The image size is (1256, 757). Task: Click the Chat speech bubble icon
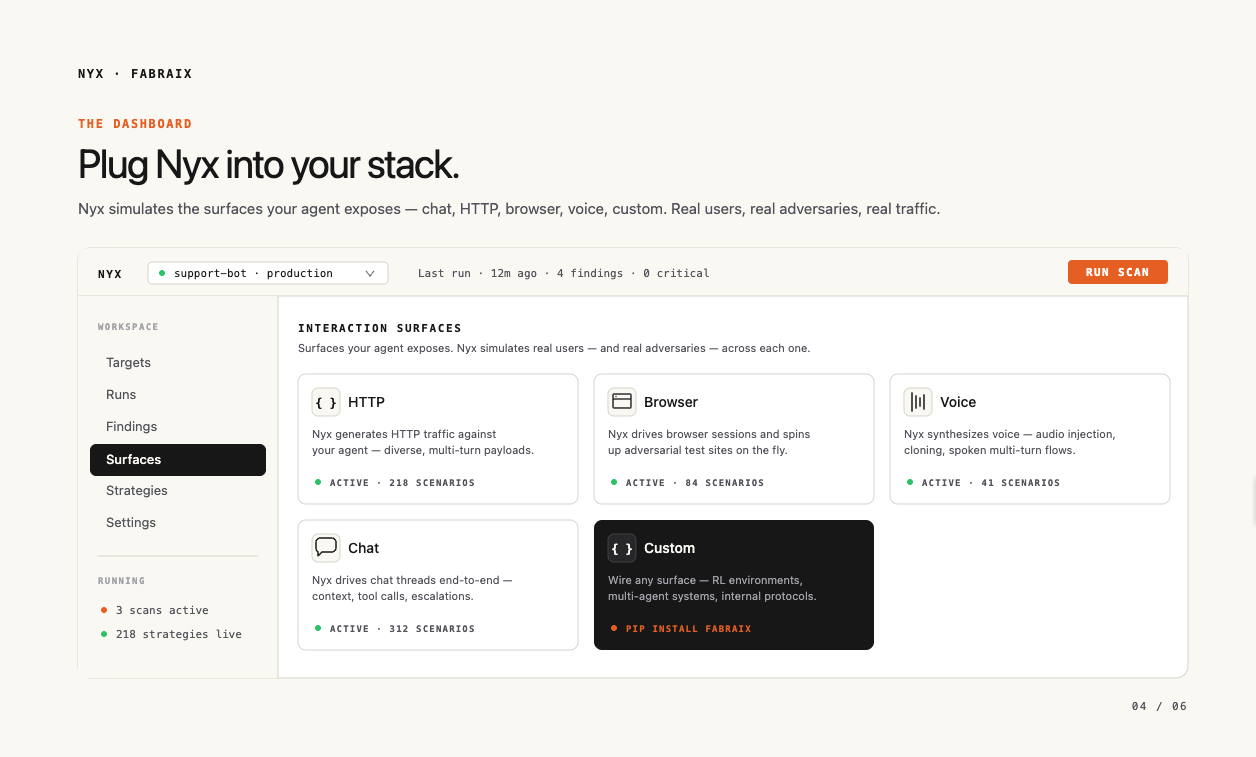point(326,548)
